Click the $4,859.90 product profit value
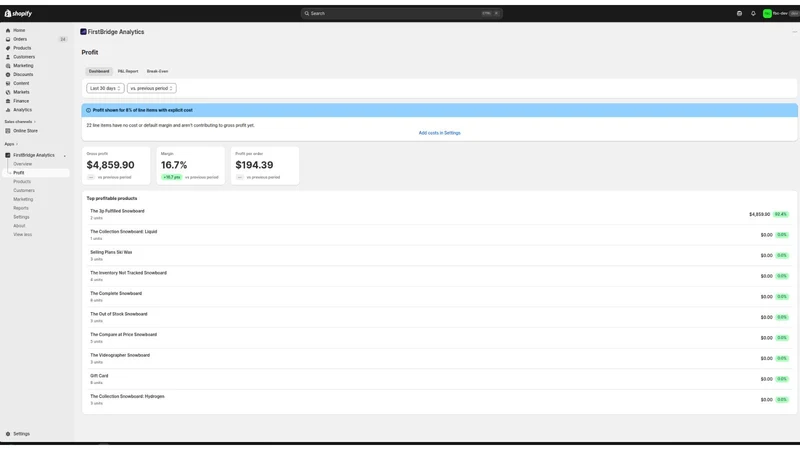Viewport: 800px width, 450px height. 759,214
